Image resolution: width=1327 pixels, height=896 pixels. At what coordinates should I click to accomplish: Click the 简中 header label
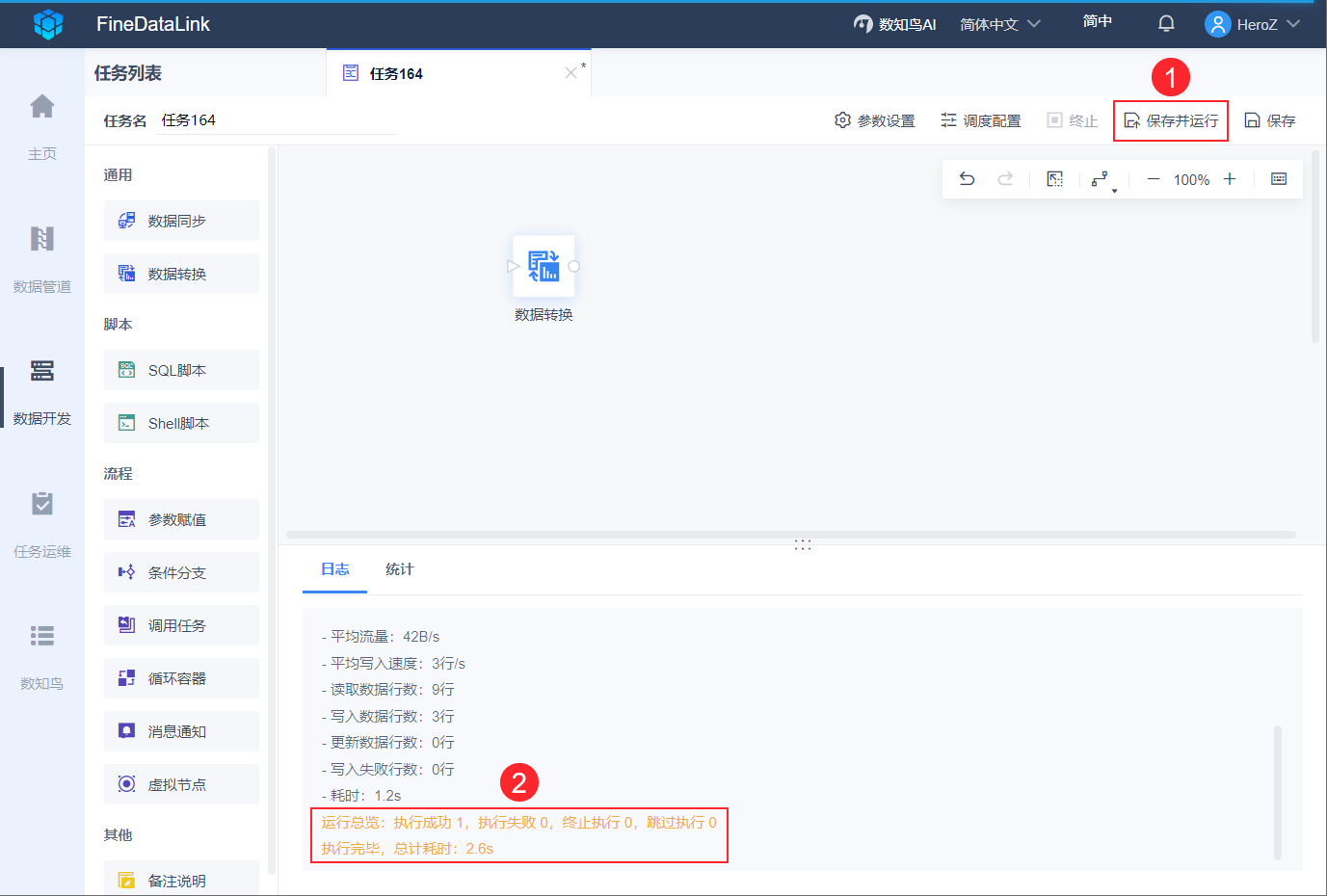point(1098,21)
